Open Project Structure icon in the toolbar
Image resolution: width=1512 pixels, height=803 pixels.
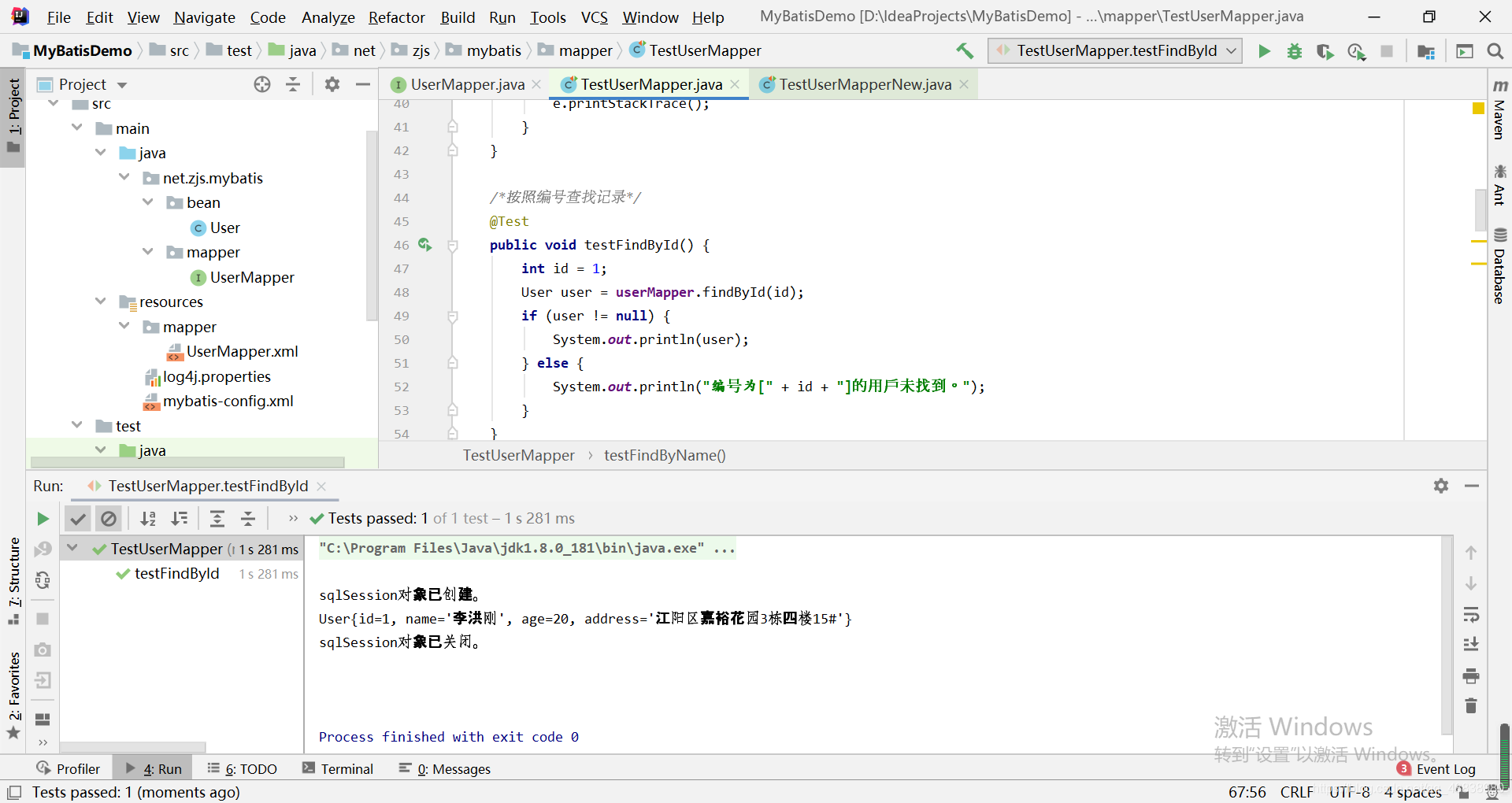[1426, 51]
